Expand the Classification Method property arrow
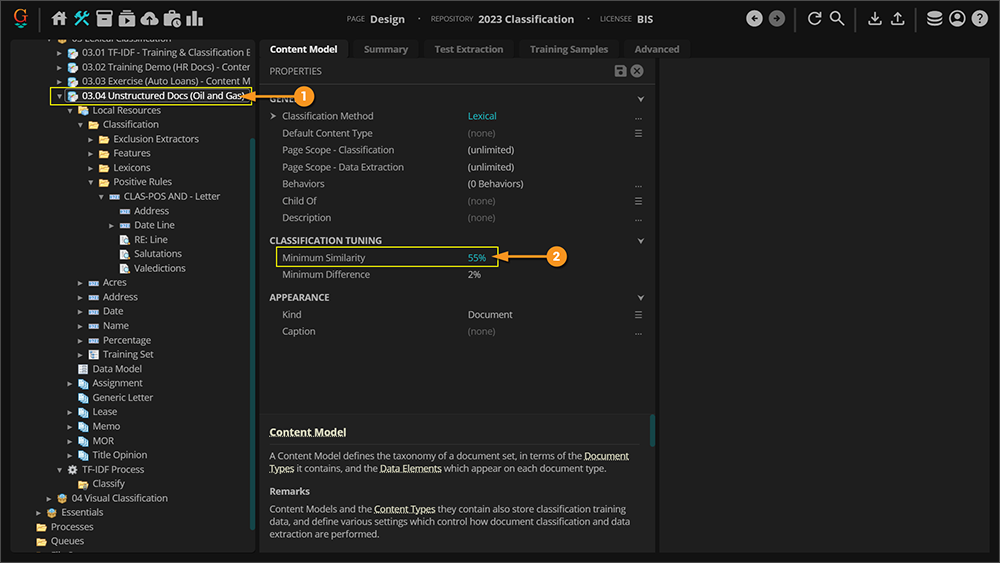 (x=273, y=117)
